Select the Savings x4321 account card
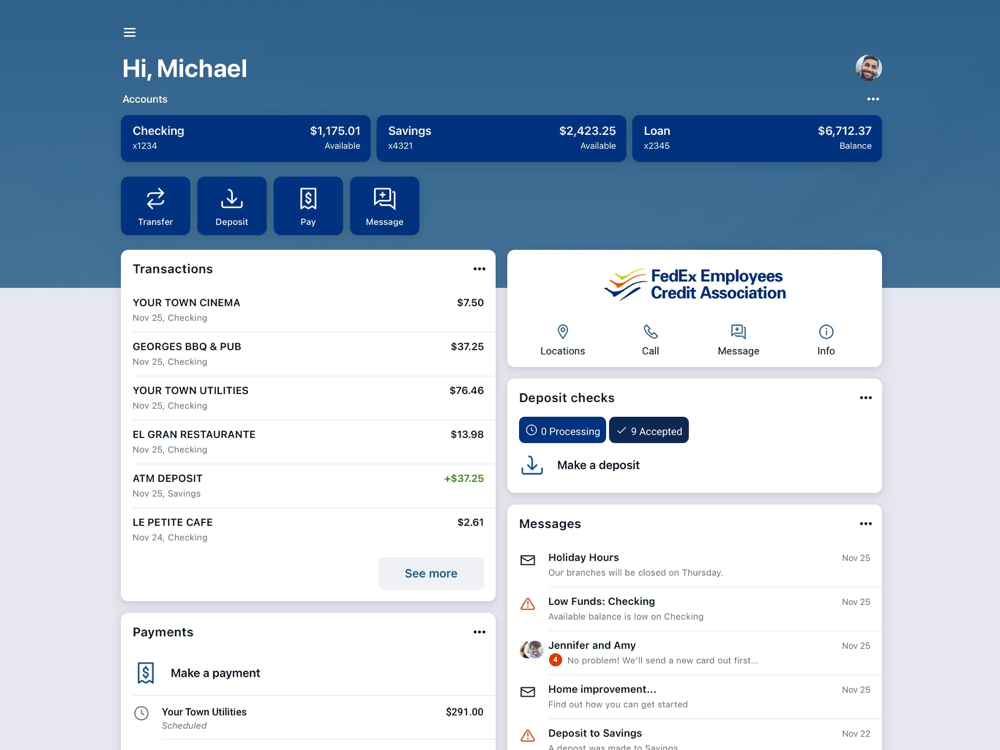 click(501, 138)
